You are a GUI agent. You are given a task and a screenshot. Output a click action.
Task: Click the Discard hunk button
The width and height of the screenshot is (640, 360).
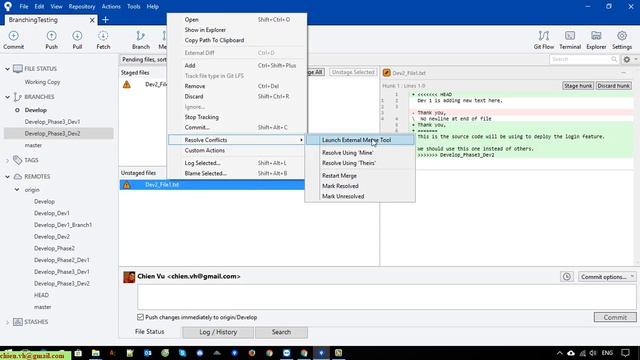point(613,86)
